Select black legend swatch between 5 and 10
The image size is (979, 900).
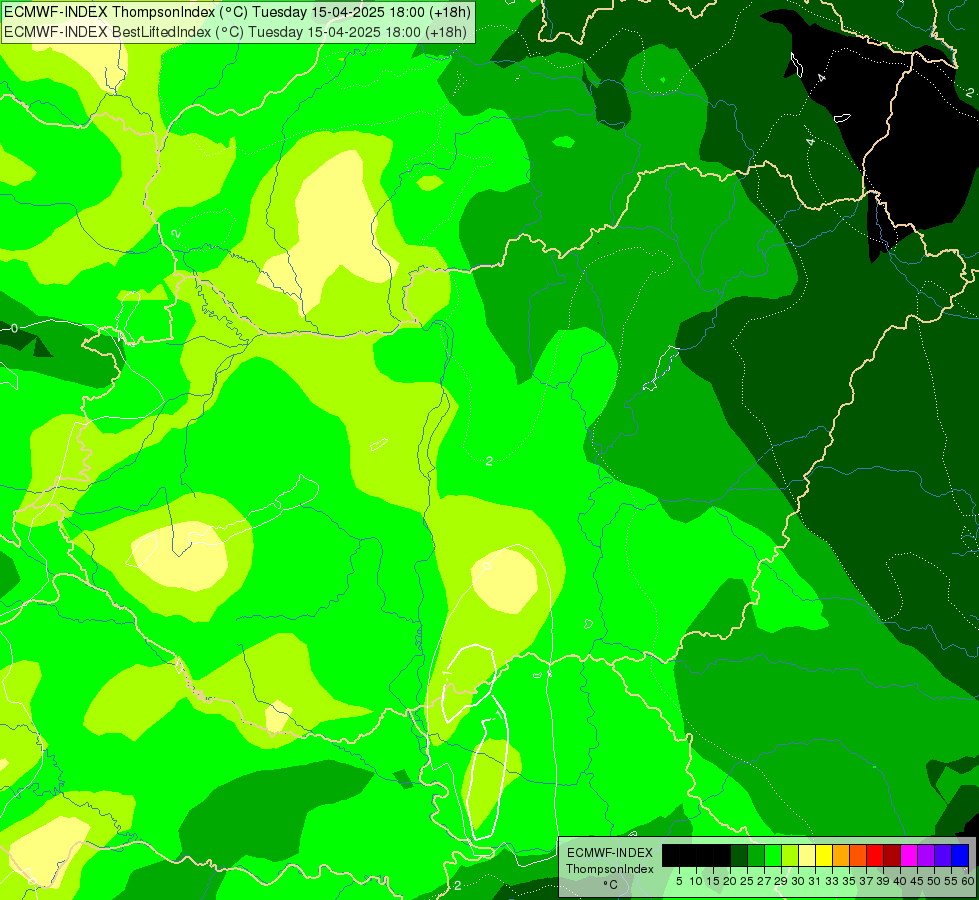688,855
